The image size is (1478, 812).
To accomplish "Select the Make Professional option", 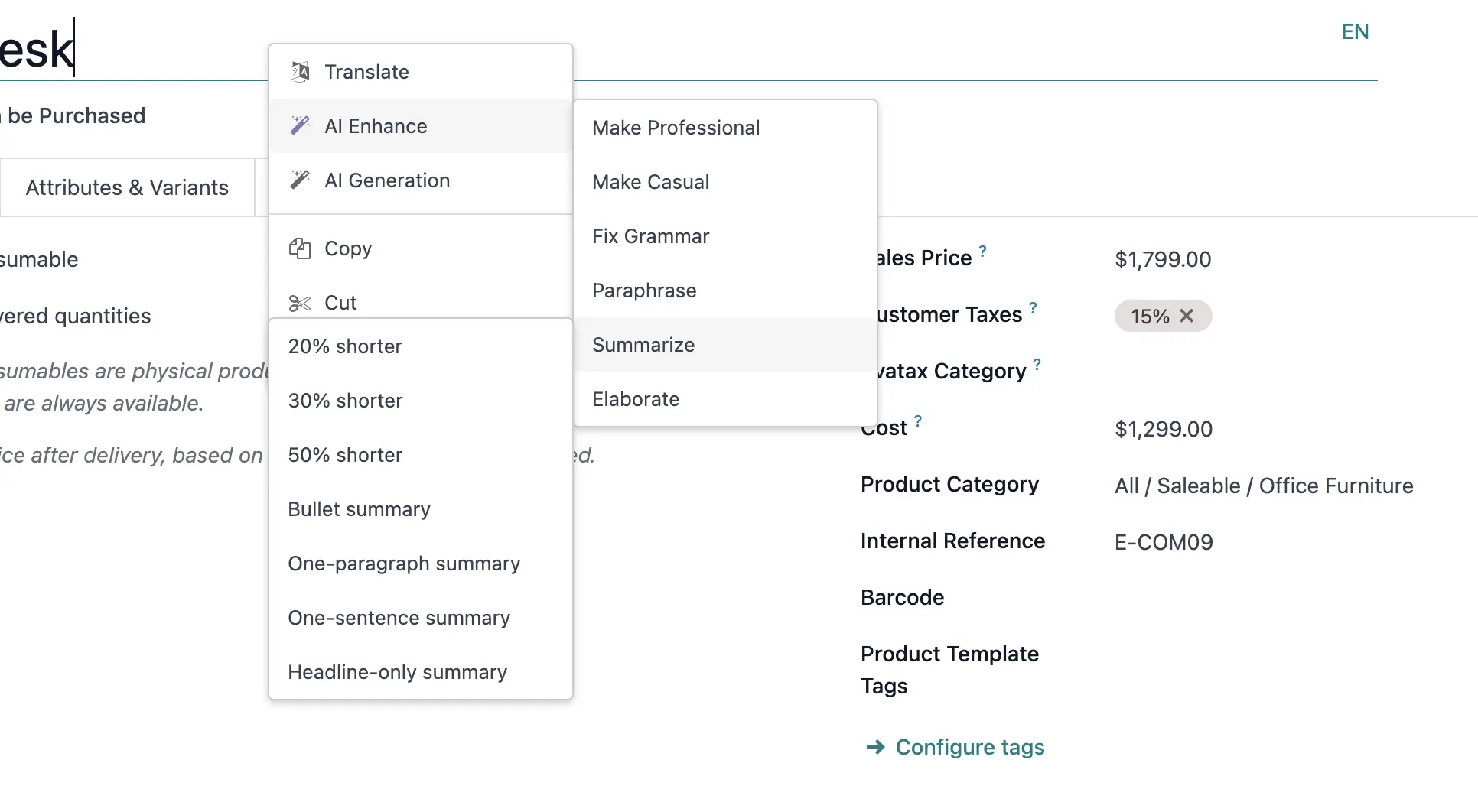I will coord(676,128).
